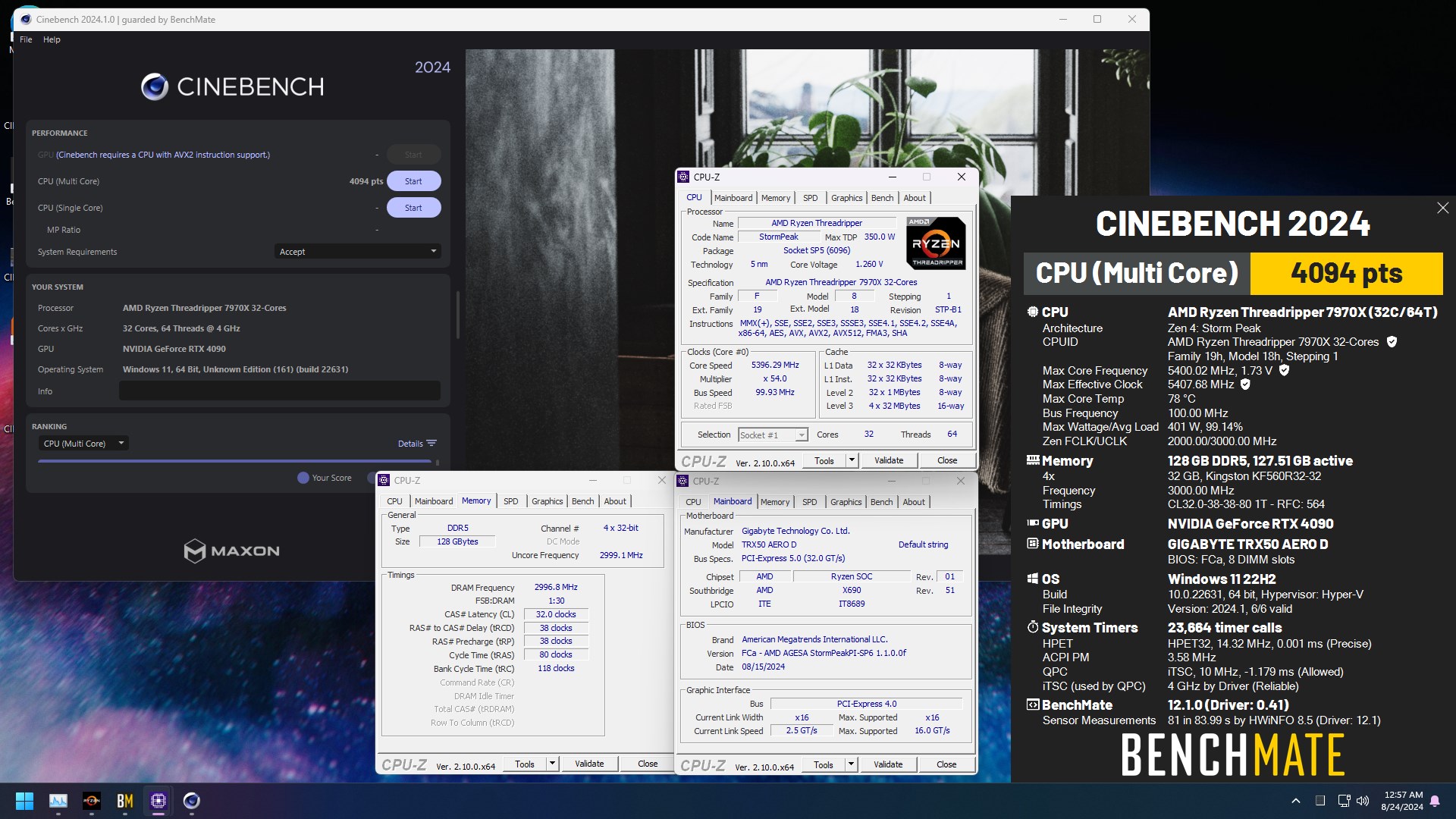Click the yellow 4094 pts score box

click(x=1346, y=273)
